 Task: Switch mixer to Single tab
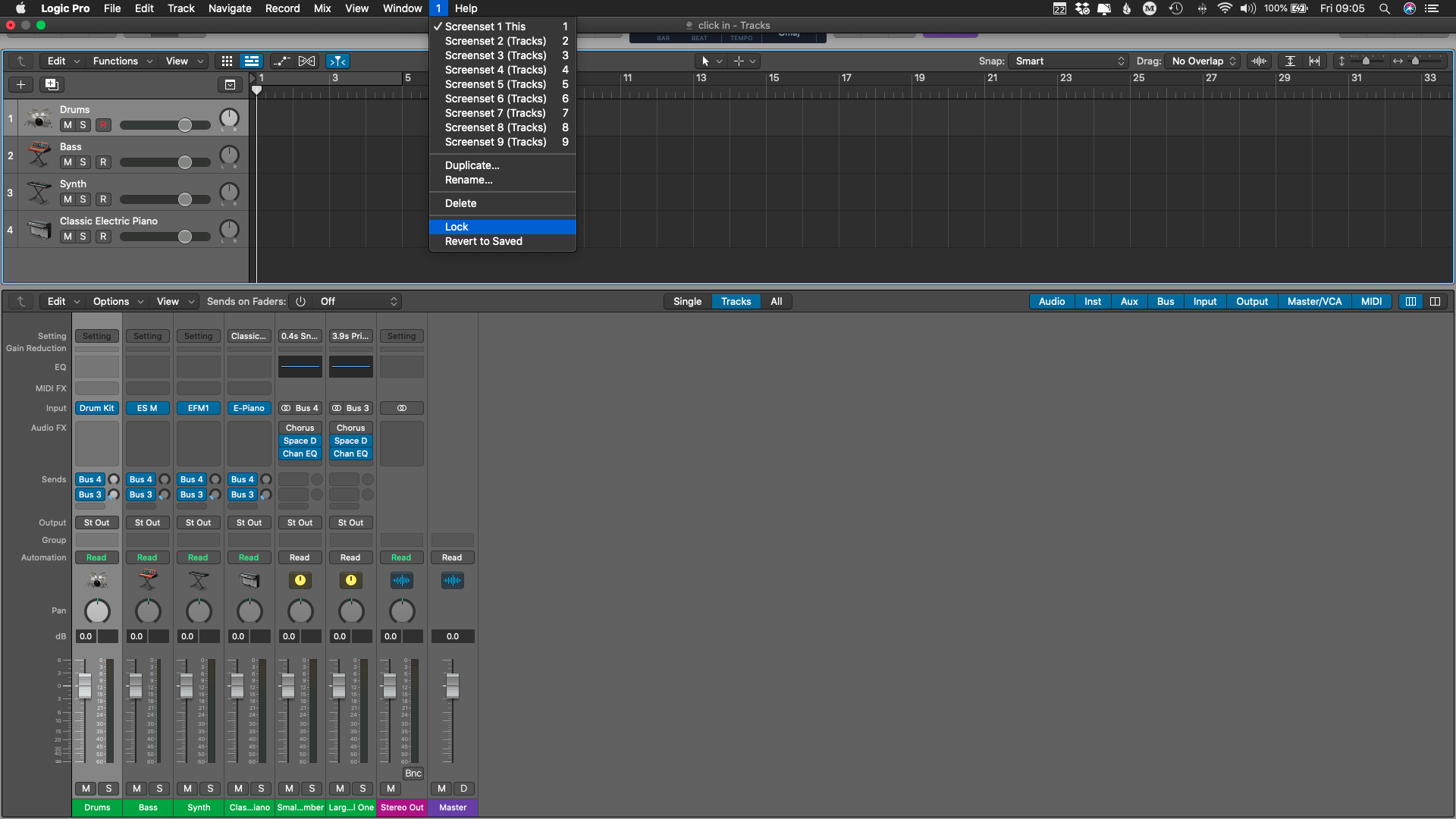tap(687, 301)
